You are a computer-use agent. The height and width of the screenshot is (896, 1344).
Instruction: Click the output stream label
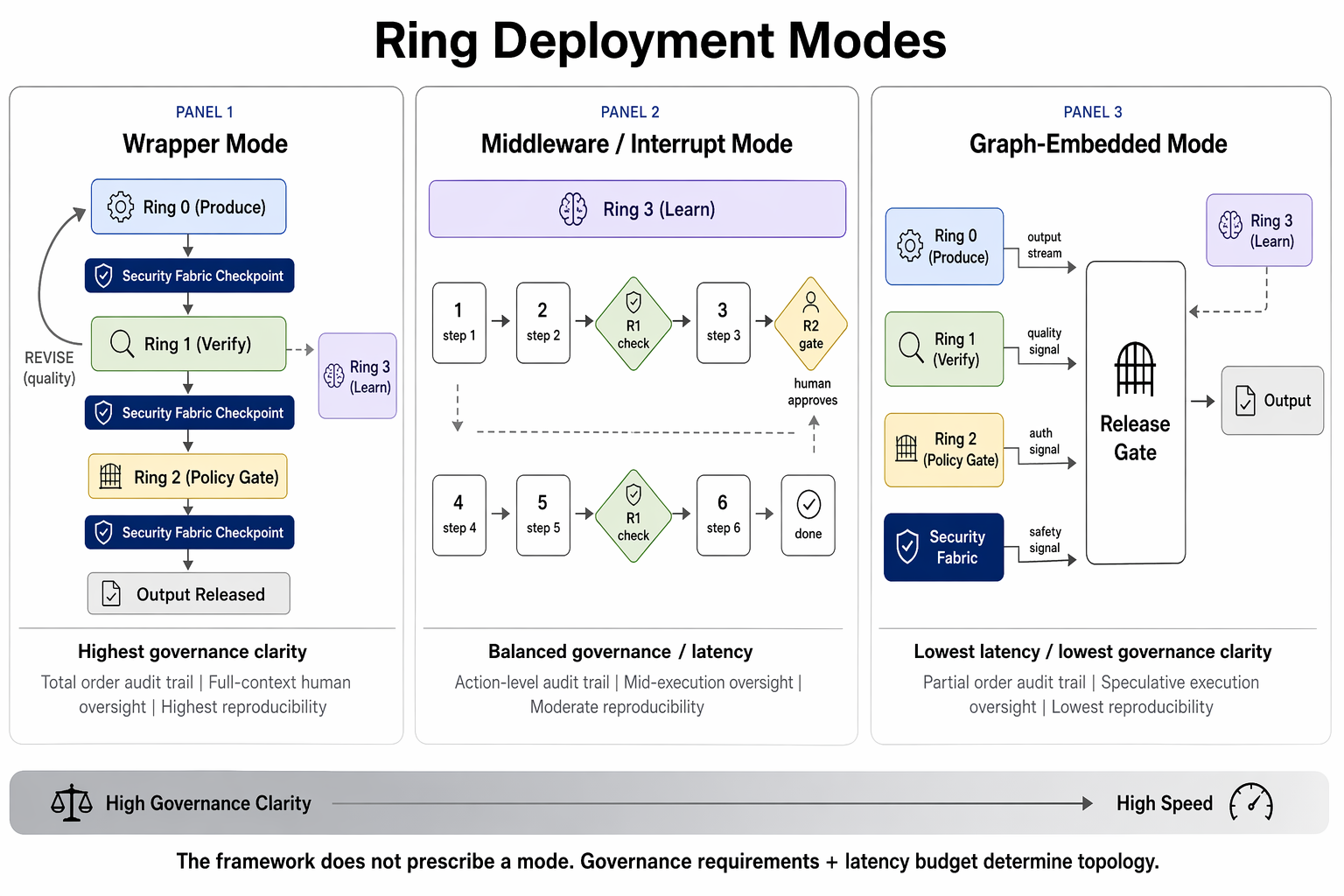(x=1045, y=245)
